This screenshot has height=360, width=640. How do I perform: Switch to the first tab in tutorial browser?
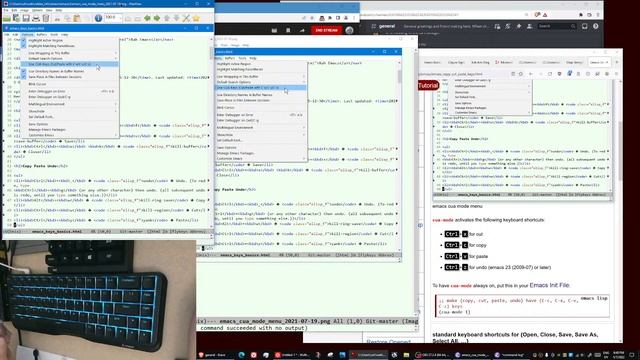pos(432,62)
